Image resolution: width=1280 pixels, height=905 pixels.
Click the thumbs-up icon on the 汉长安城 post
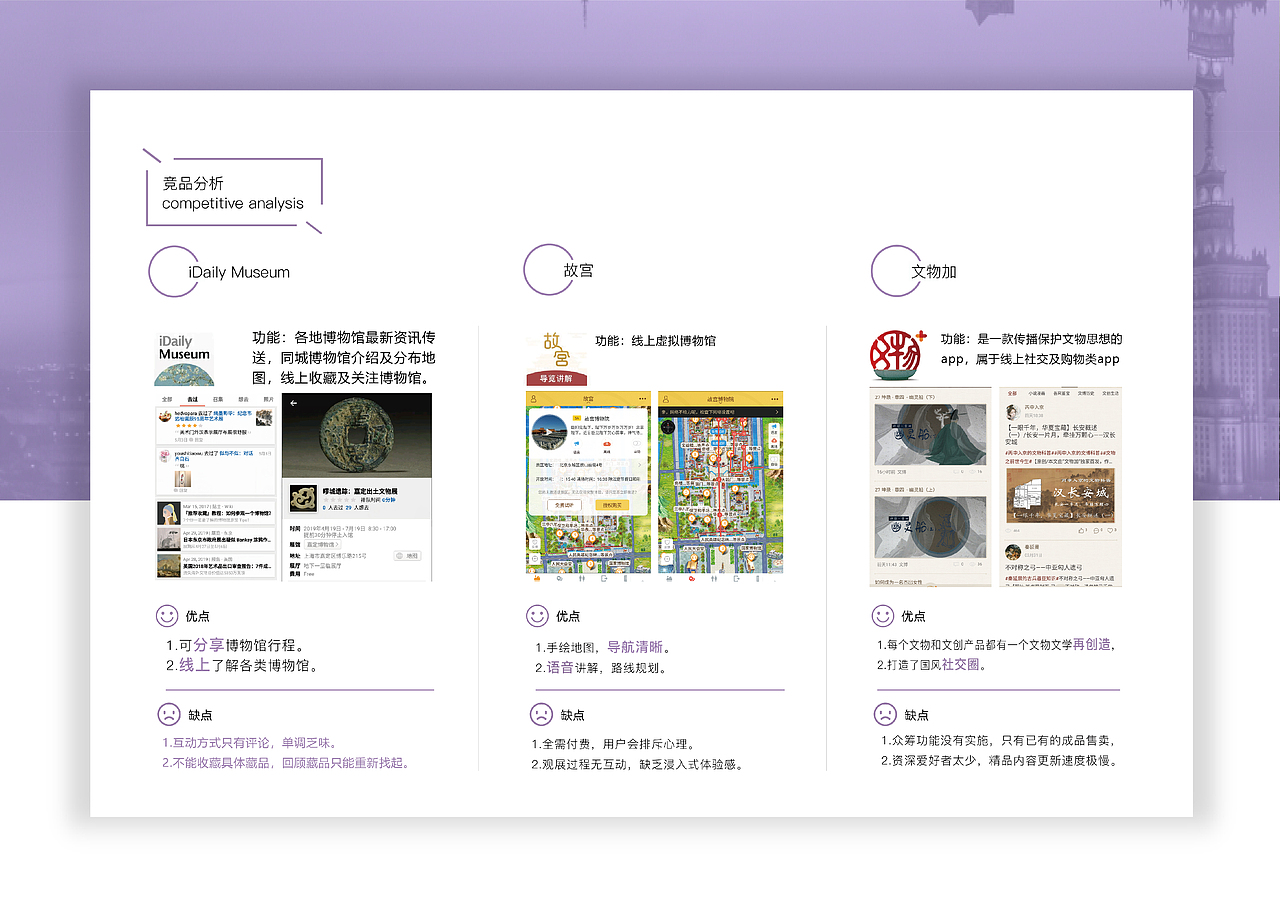[1082, 531]
